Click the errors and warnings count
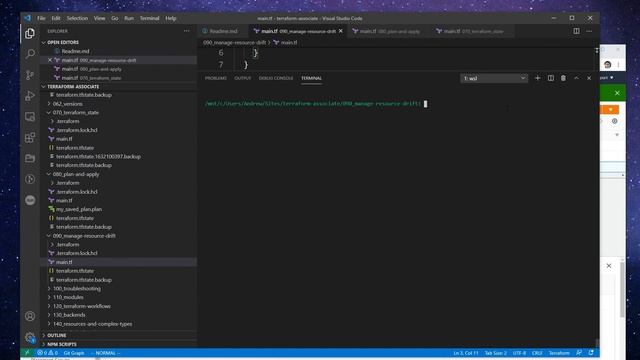This screenshot has height=360, width=640. (47, 353)
